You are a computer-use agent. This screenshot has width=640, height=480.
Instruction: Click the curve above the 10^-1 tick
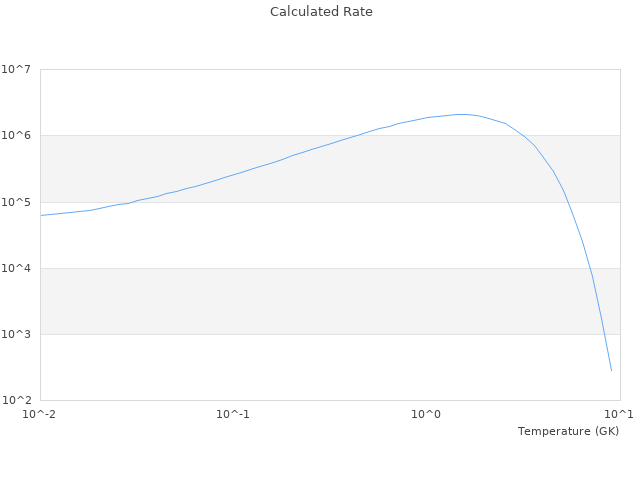pos(233,175)
